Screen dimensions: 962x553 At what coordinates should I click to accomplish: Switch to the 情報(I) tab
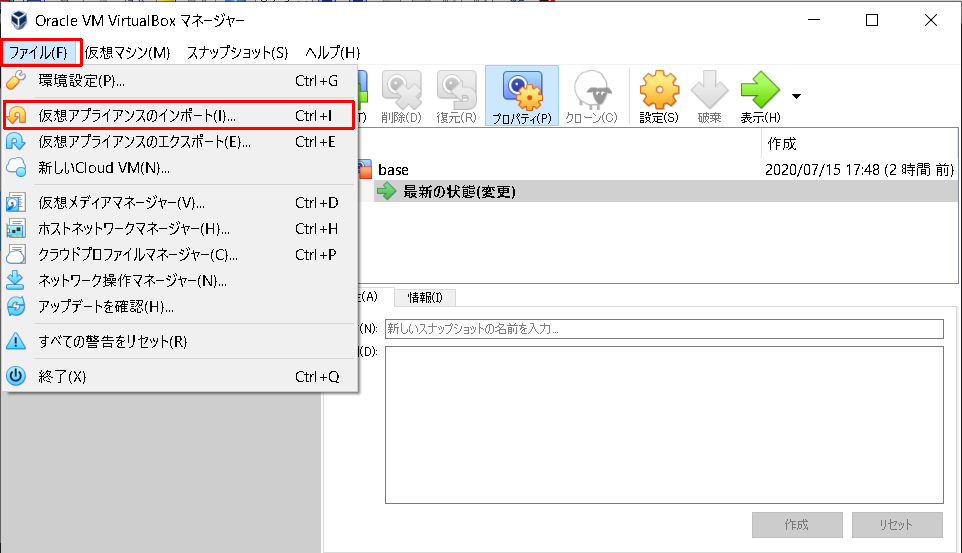tap(425, 298)
